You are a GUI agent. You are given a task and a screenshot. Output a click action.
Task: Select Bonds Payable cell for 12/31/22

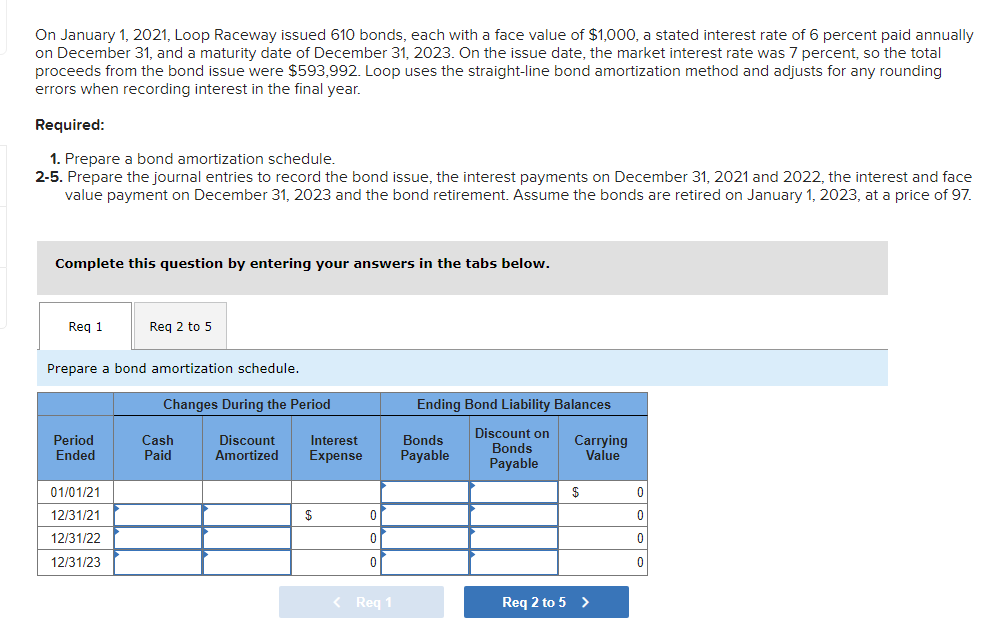(x=425, y=538)
